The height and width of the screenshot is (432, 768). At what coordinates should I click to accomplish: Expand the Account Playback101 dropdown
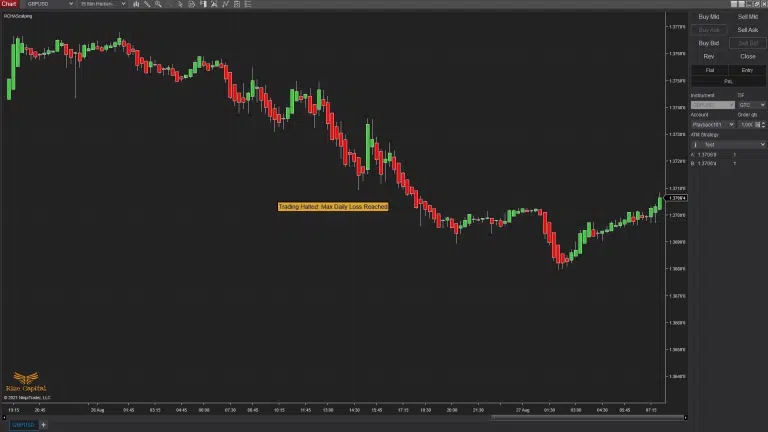pyautogui.click(x=712, y=124)
